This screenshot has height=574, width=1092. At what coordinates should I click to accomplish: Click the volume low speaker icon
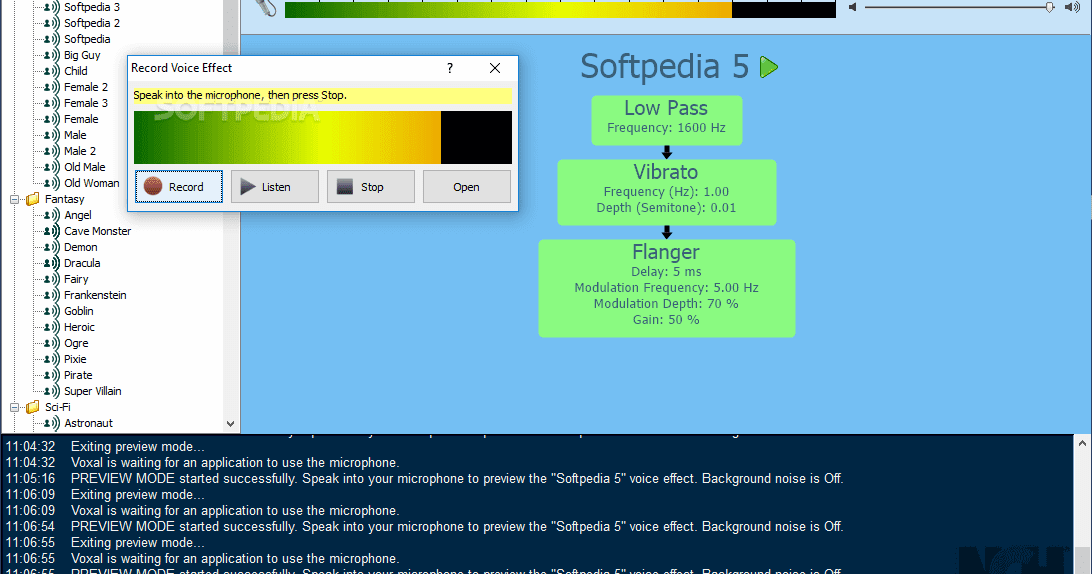click(852, 7)
